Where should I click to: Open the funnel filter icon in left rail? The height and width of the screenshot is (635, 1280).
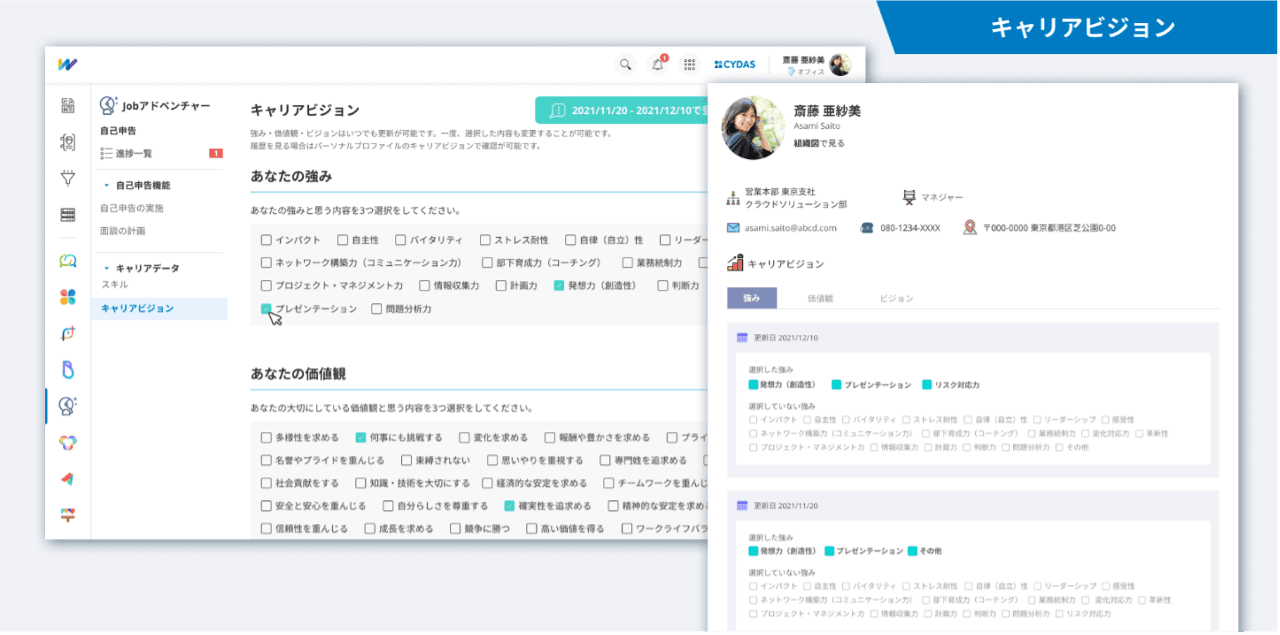point(68,178)
